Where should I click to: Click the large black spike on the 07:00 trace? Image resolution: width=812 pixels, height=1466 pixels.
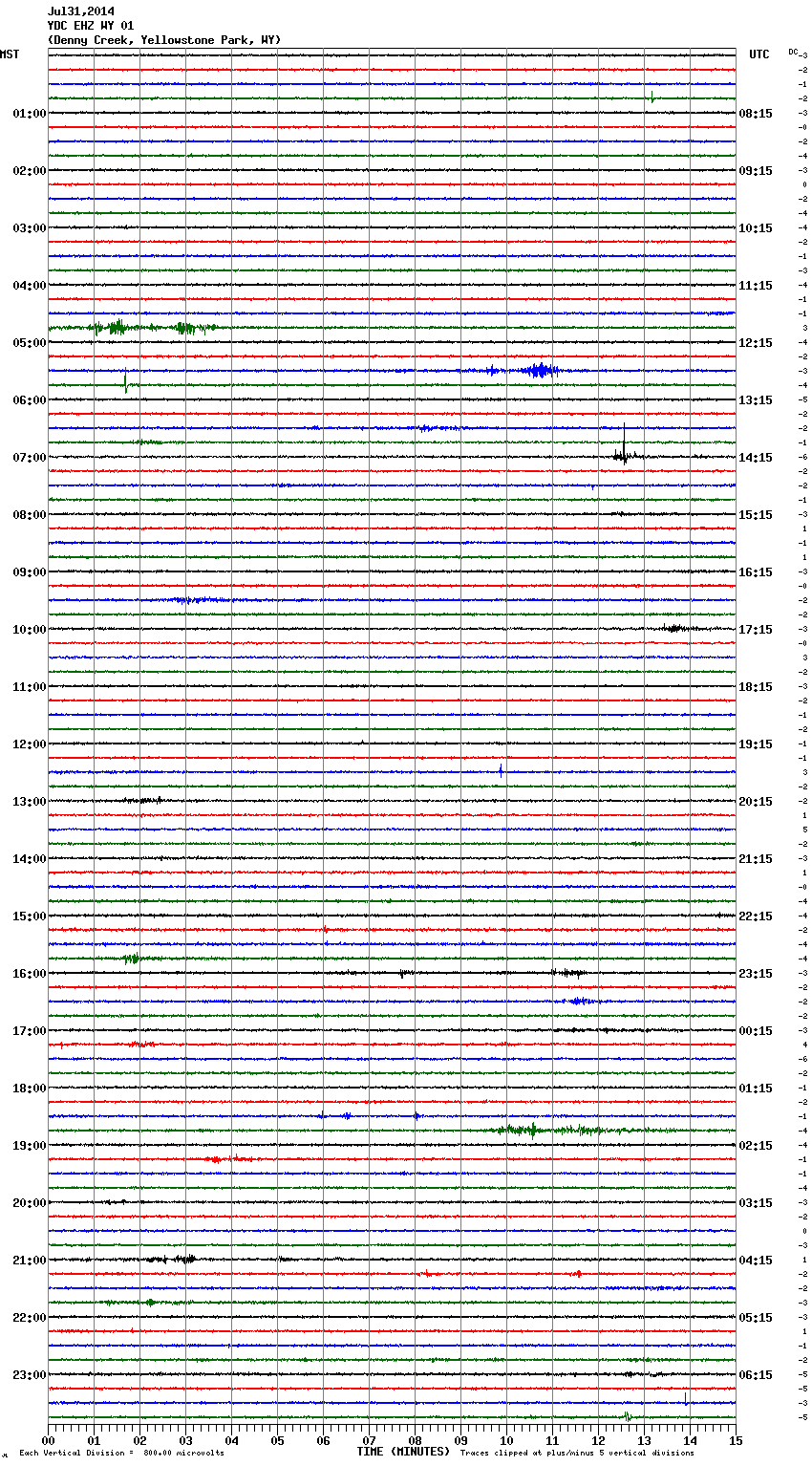click(x=624, y=444)
